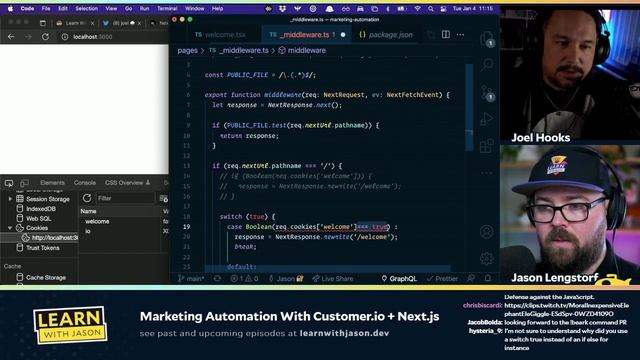Image resolution: width=640 pixels, height=360 pixels.
Task: Open the Accounts icon in VS Code
Action: pyautogui.click(x=487, y=232)
